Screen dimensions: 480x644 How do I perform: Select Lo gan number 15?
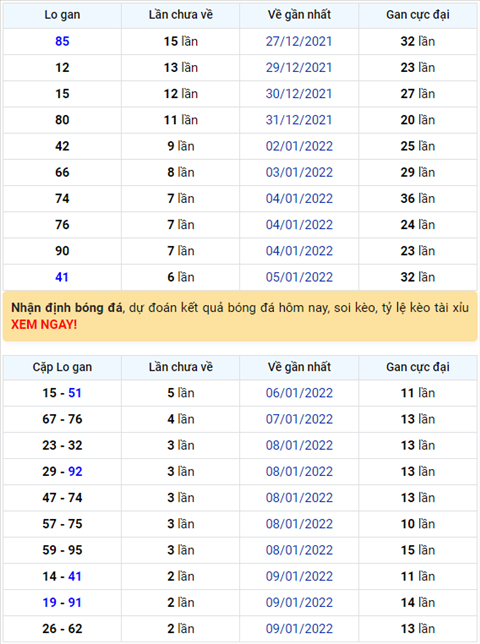[62, 94]
